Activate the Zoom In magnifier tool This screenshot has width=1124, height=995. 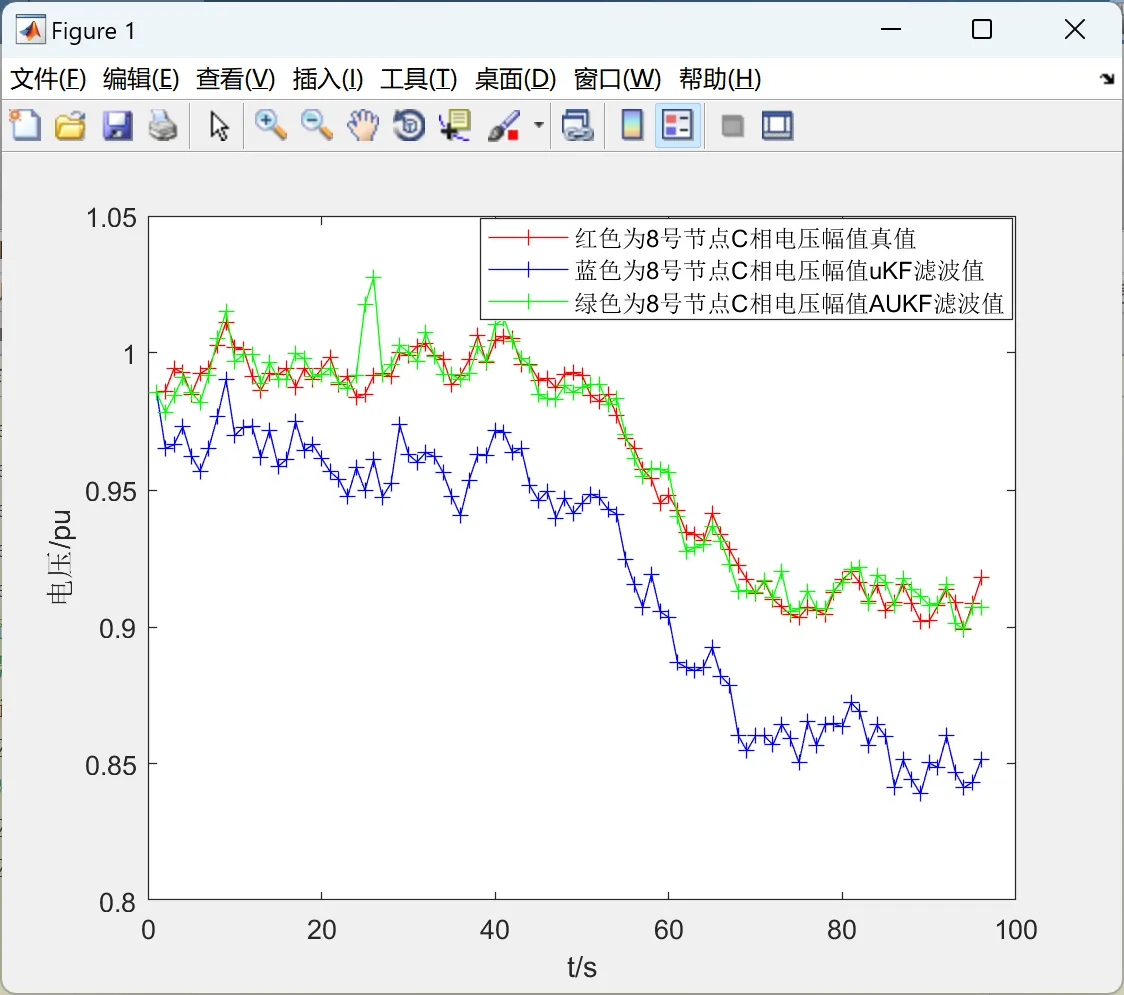pyautogui.click(x=270, y=125)
